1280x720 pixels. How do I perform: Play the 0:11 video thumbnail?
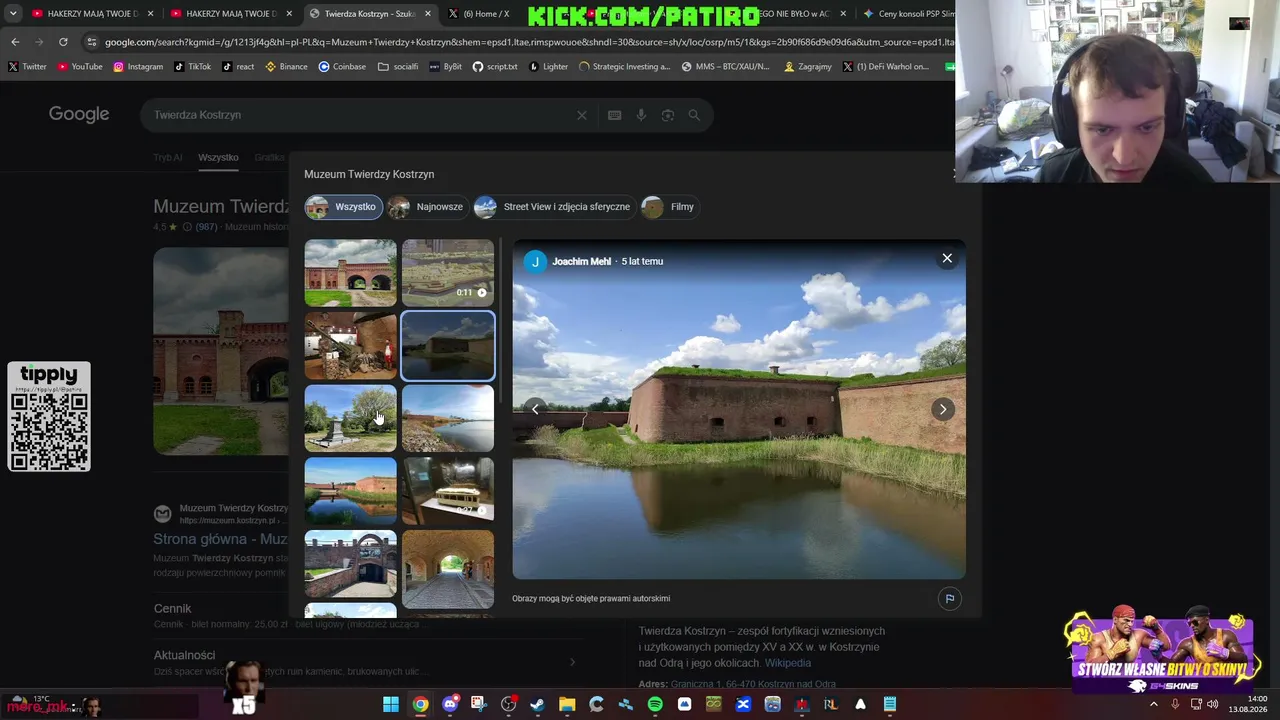coord(448,273)
